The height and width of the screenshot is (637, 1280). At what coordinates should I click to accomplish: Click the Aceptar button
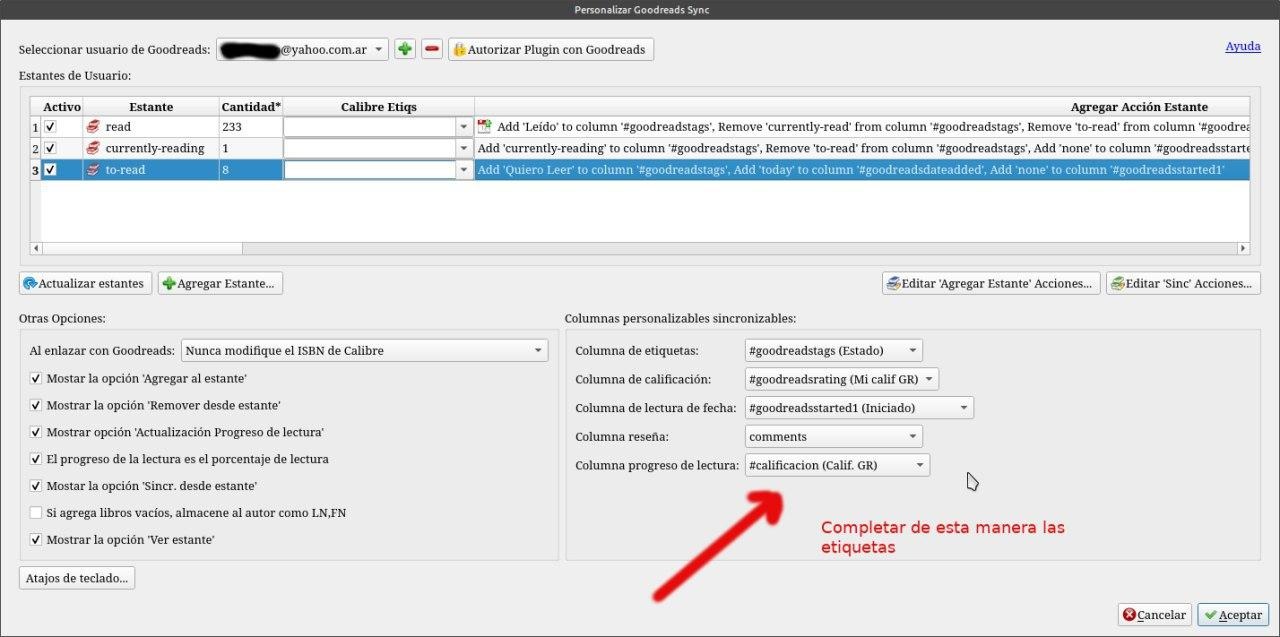pos(1232,615)
